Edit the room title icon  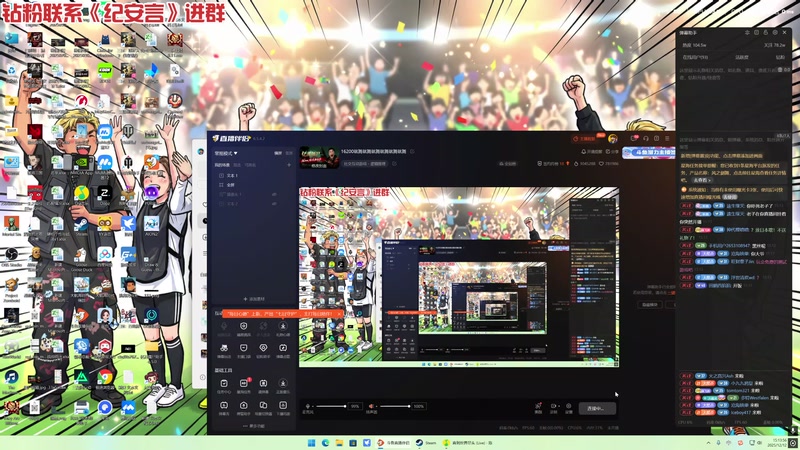click(x=412, y=152)
